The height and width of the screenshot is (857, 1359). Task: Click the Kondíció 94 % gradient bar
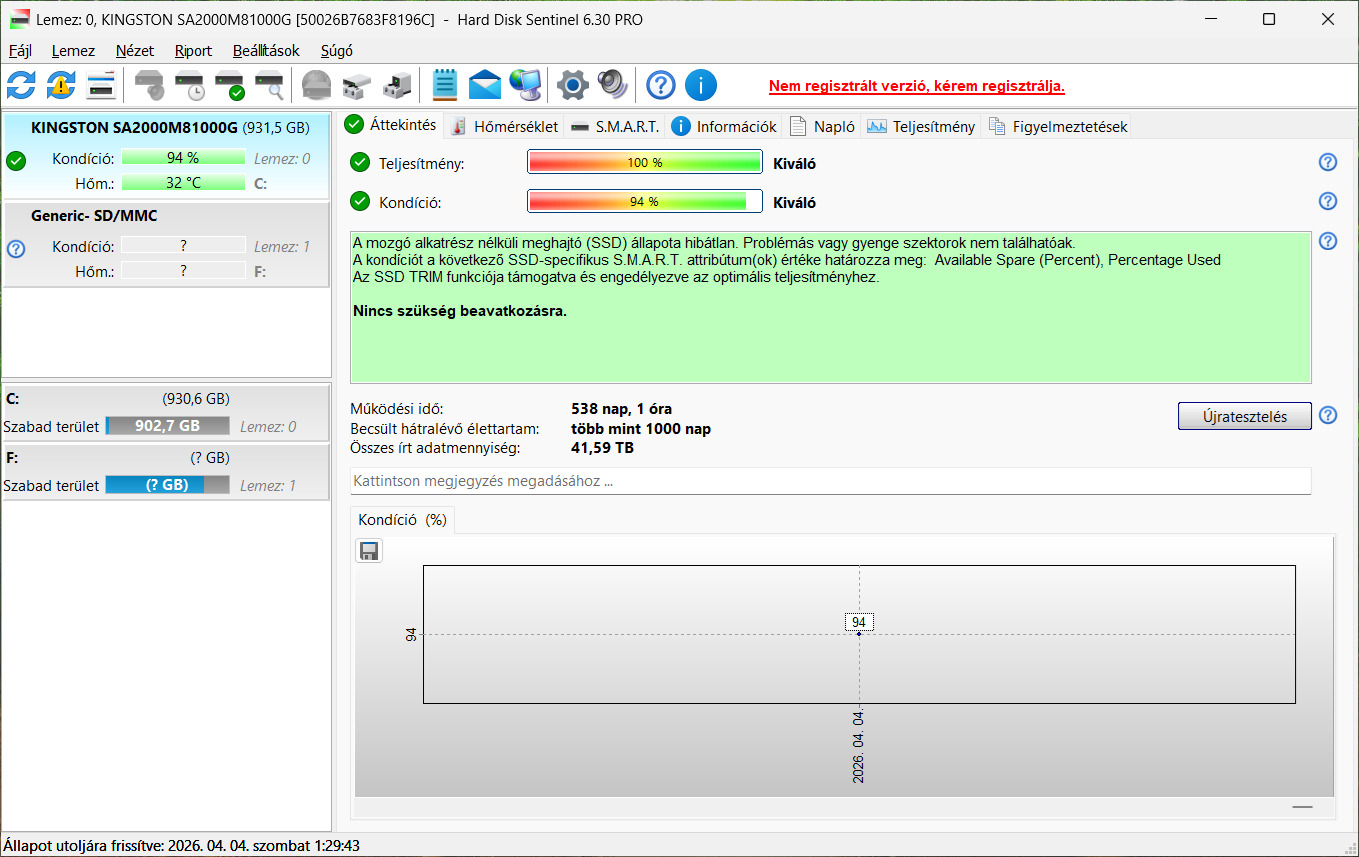(x=645, y=202)
